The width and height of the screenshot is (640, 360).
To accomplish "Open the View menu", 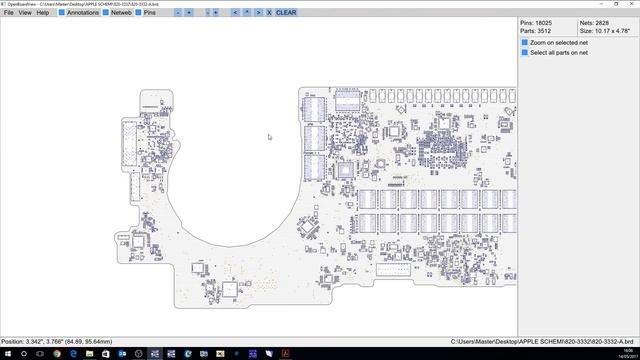I will [25, 13].
